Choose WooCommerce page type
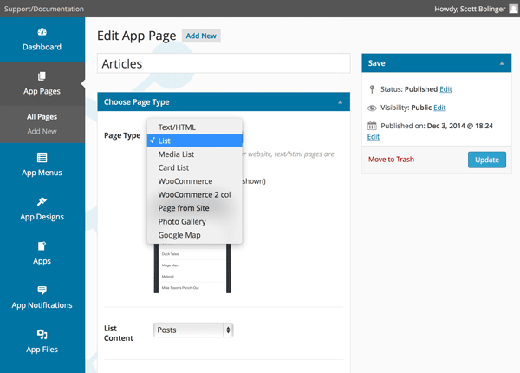The height and width of the screenshot is (373, 520). click(195, 181)
